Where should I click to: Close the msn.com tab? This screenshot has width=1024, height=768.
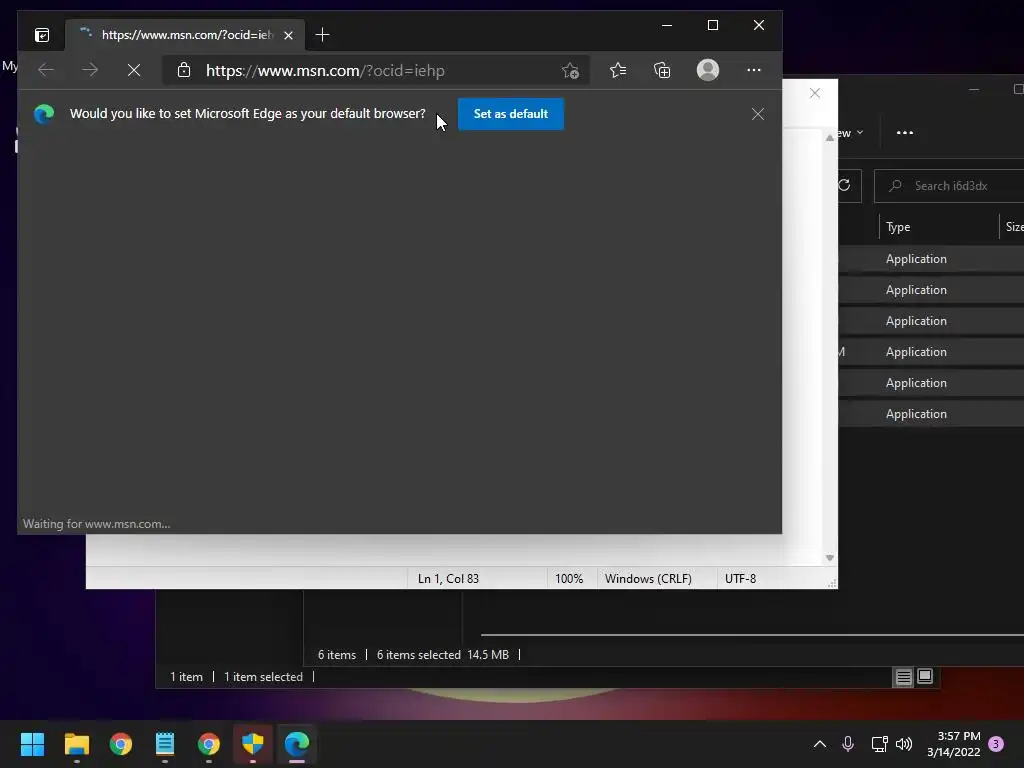pos(288,35)
